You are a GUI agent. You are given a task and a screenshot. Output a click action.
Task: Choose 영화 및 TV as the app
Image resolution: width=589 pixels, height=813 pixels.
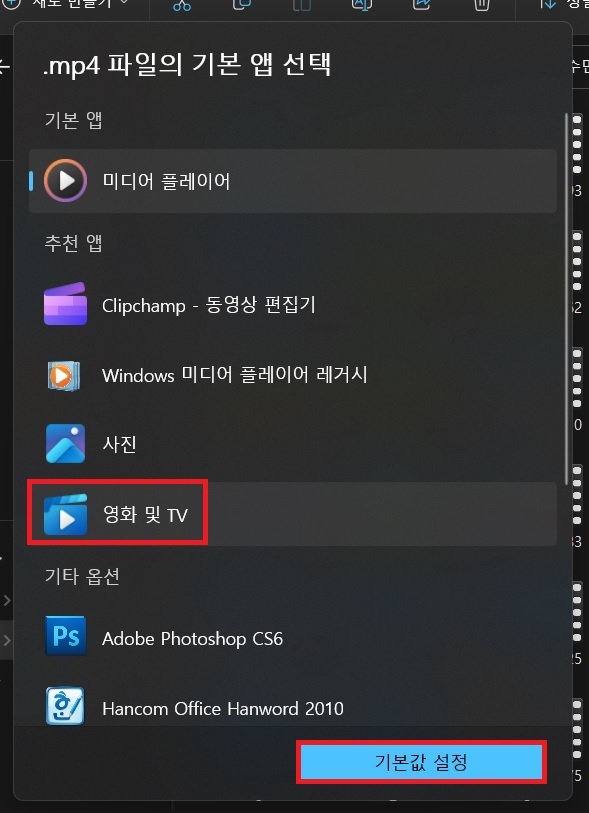[x=293, y=514]
